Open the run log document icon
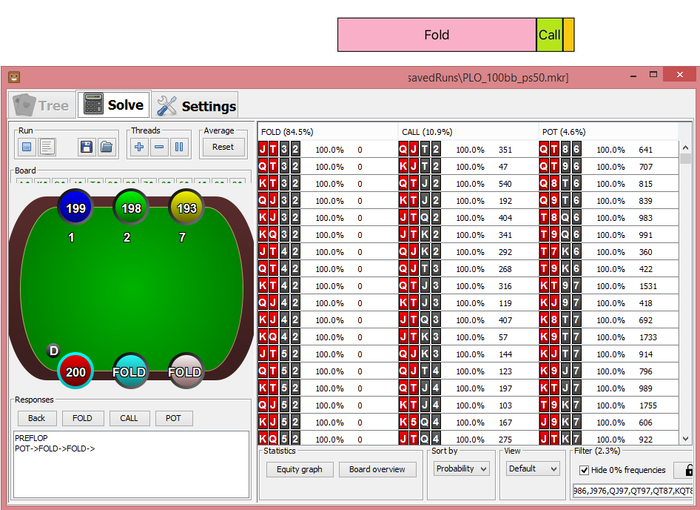This screenshot has height=510, width=700. click(x=47, y=146)
